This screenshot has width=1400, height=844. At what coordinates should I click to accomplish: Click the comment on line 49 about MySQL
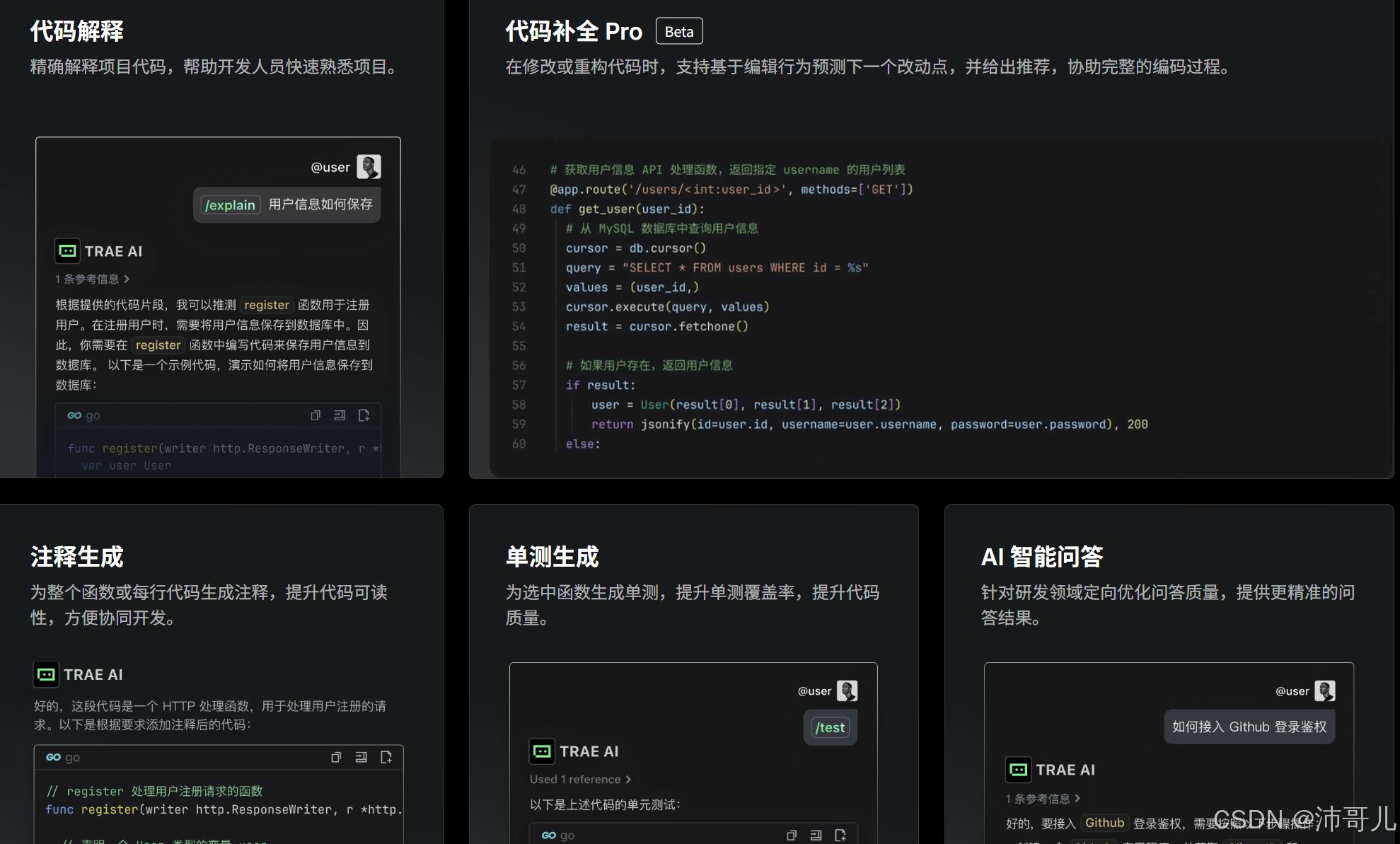pos(662,229)
